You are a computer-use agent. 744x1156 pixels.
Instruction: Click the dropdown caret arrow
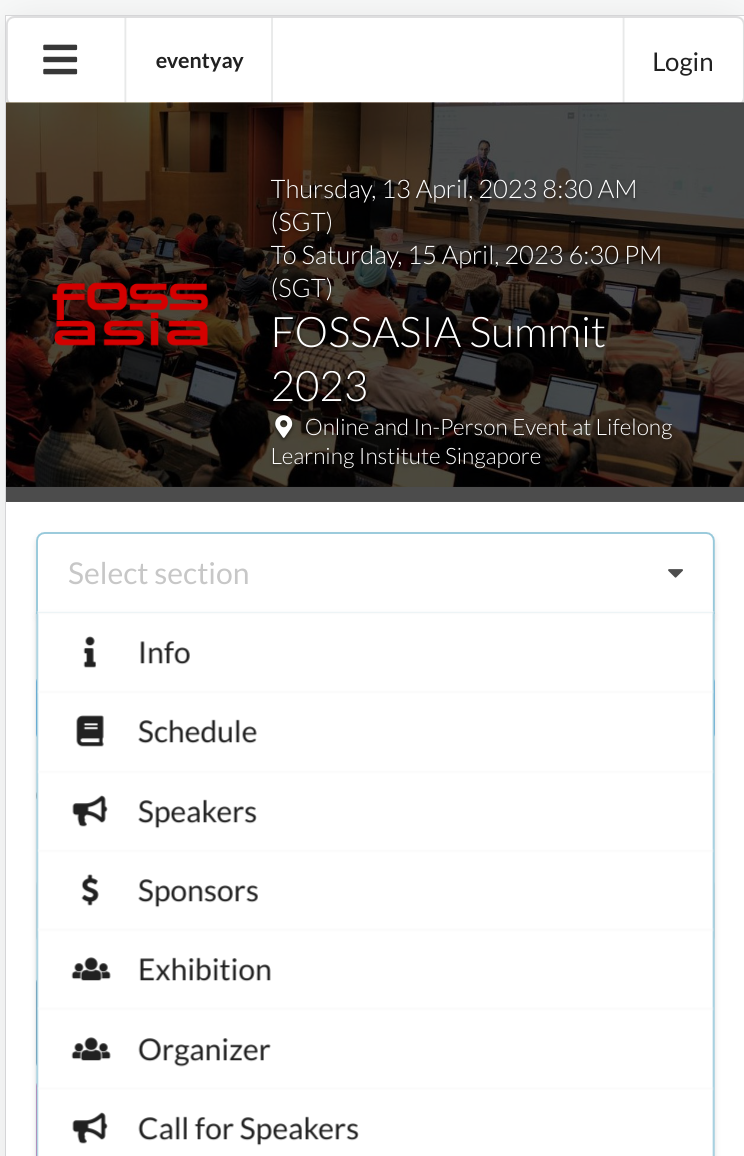click(675, 573)
